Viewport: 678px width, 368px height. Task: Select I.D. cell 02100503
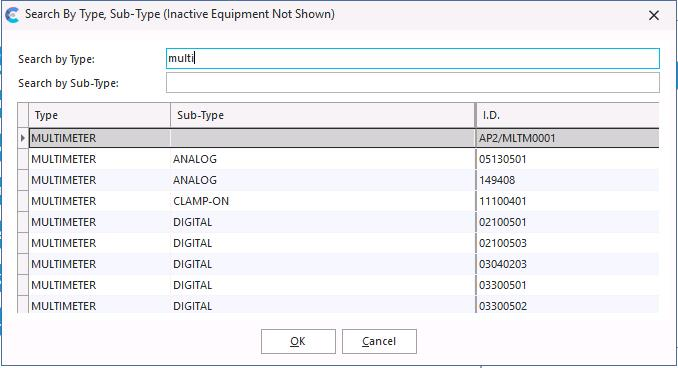[x=567, y=243]
